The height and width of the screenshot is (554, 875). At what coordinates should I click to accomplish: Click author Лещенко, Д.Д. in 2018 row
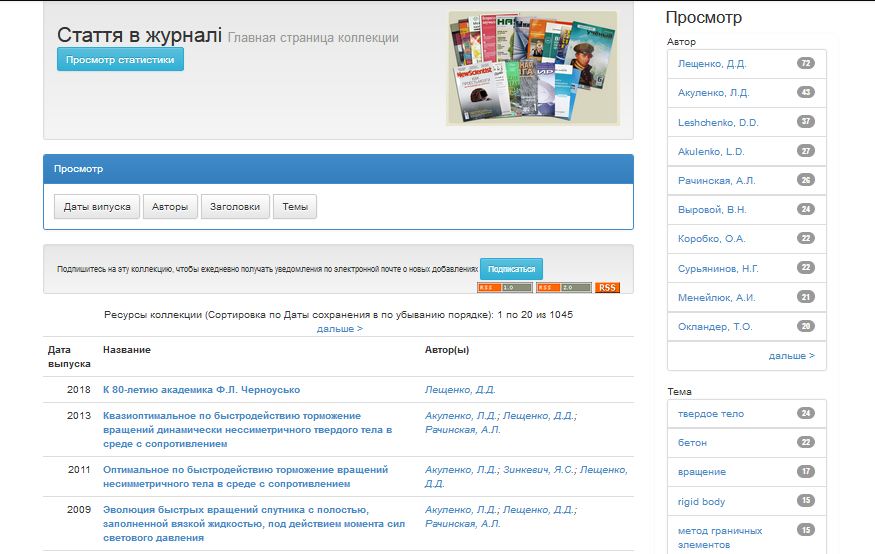pos(460,389)
